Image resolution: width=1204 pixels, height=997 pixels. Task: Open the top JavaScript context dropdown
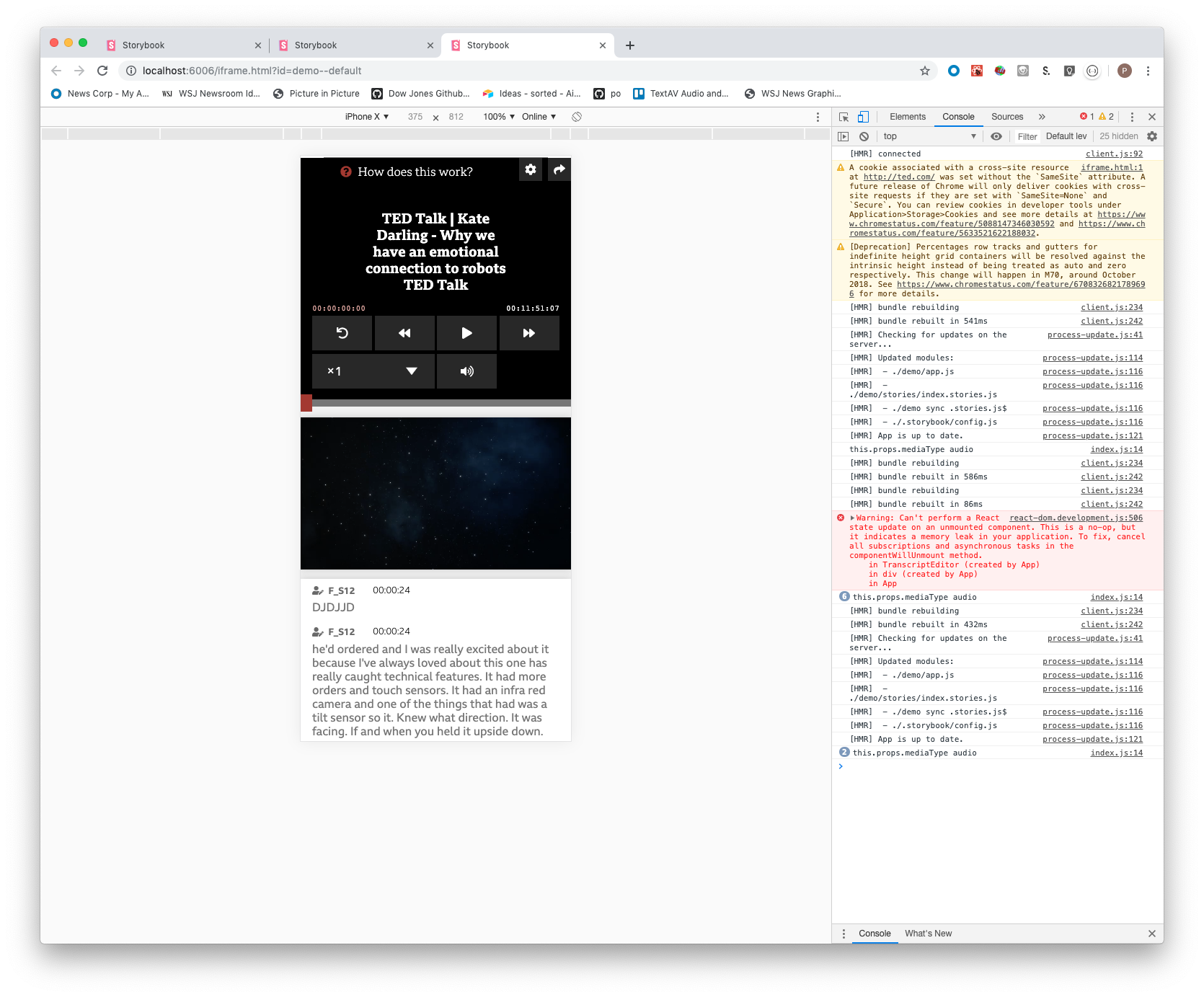[x=929, y=136]
